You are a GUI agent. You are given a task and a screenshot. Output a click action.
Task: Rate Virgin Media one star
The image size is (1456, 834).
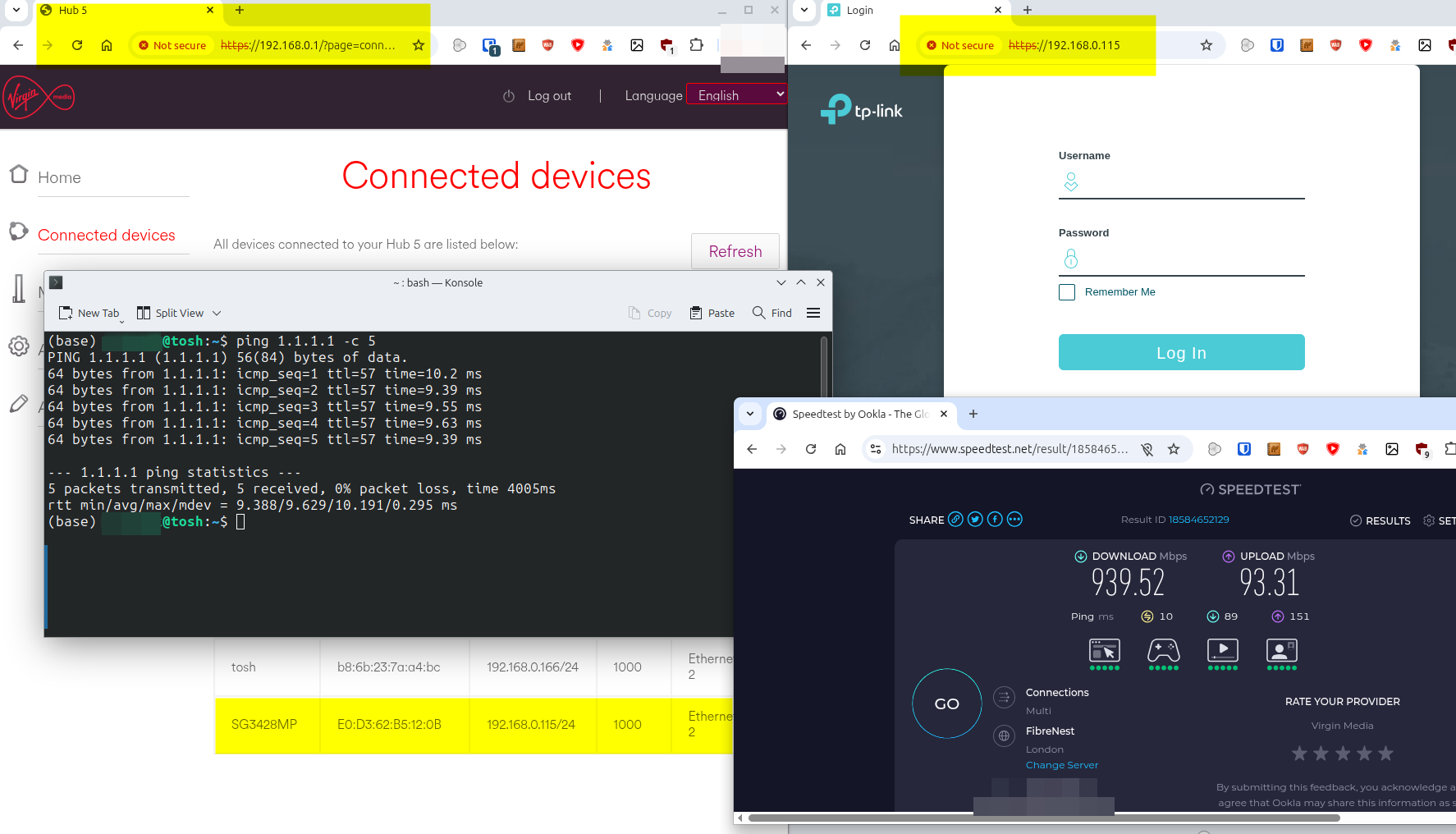tap(1299, 753)
